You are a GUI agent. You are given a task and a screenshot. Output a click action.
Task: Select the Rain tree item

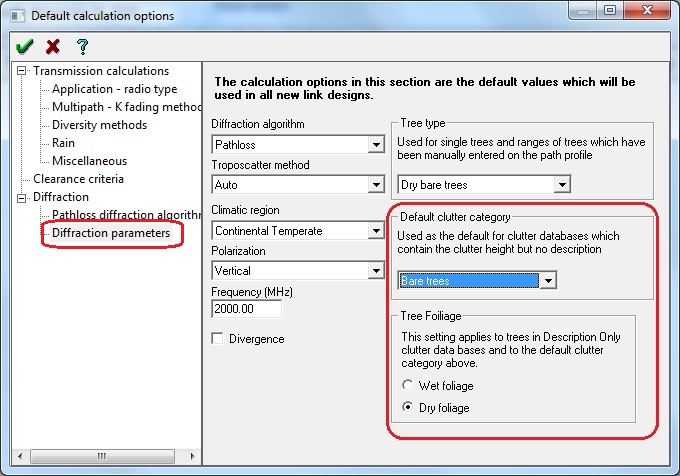pyautogui.click(x=65, y=143)
